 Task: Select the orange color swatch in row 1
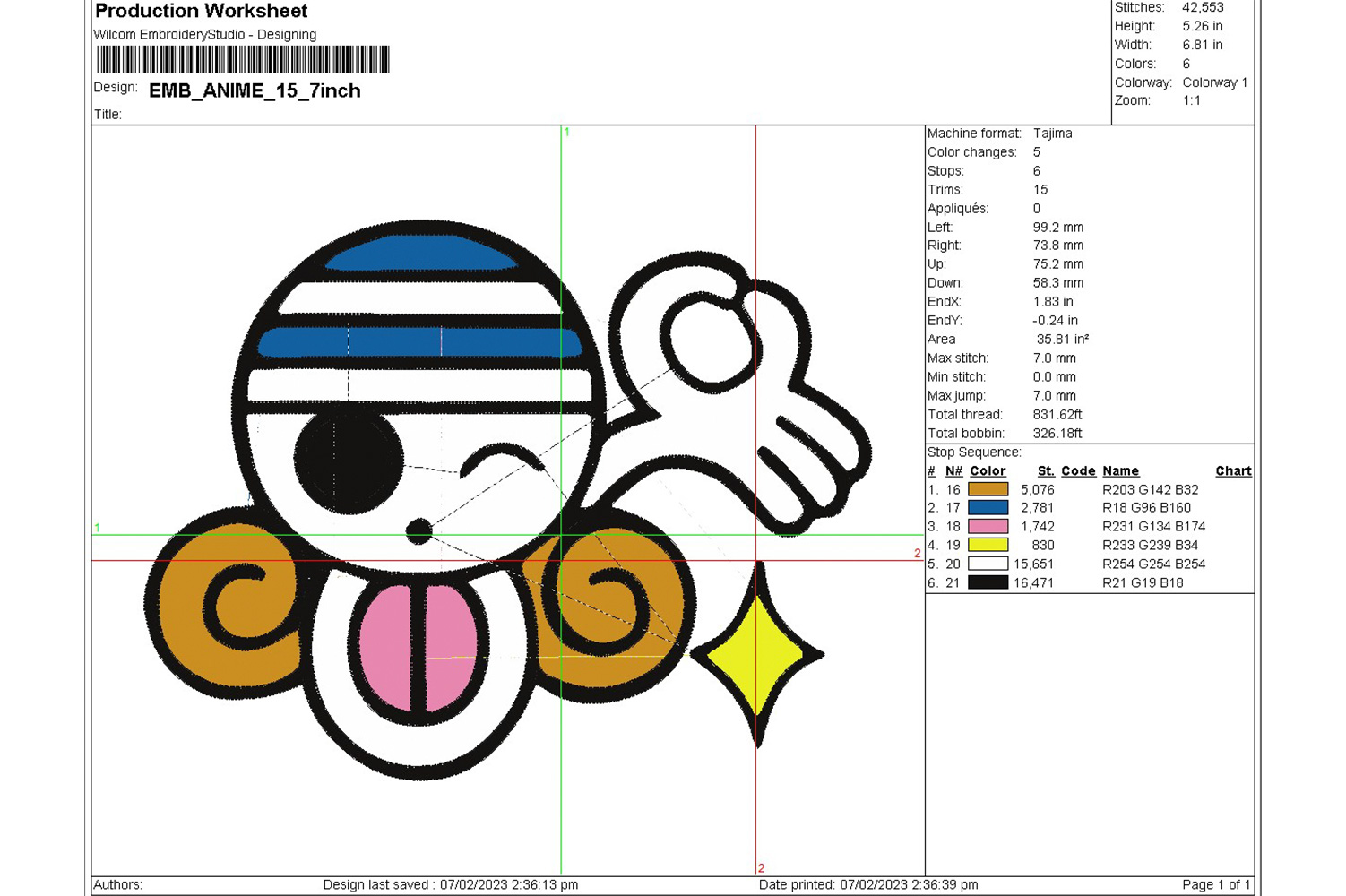point(988,489)
